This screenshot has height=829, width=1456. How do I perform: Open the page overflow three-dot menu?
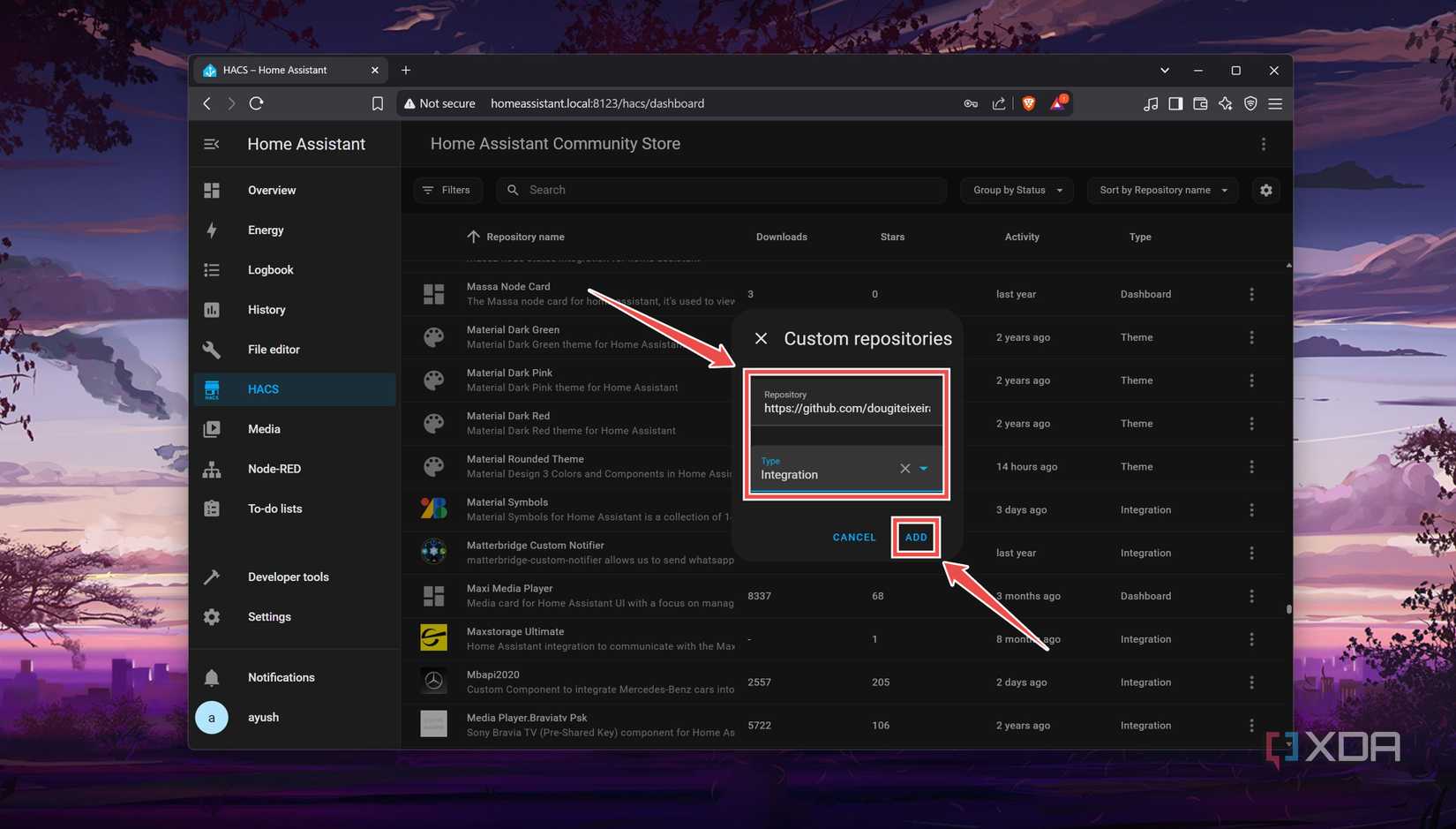[x=1263, y=143]
